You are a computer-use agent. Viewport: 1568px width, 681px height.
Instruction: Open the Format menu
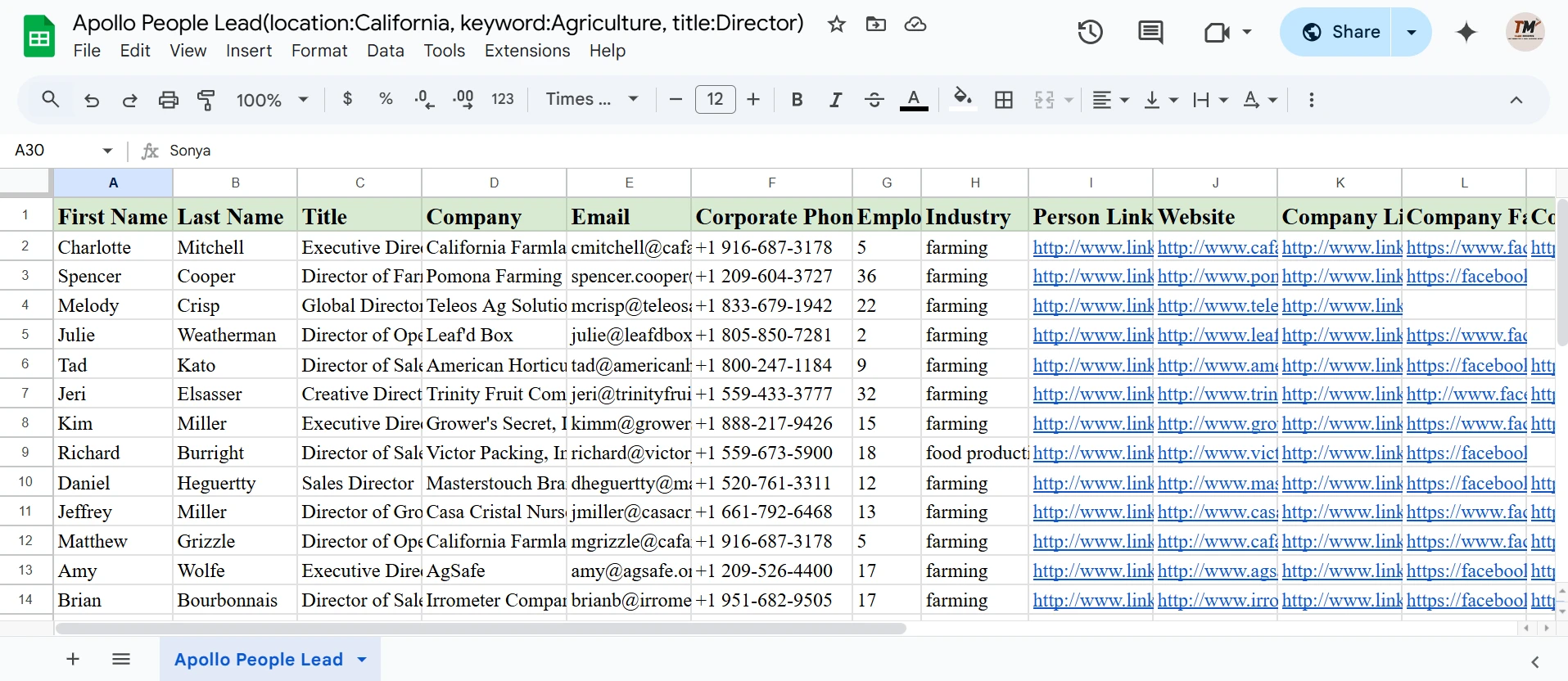click(x=319, y=51)
